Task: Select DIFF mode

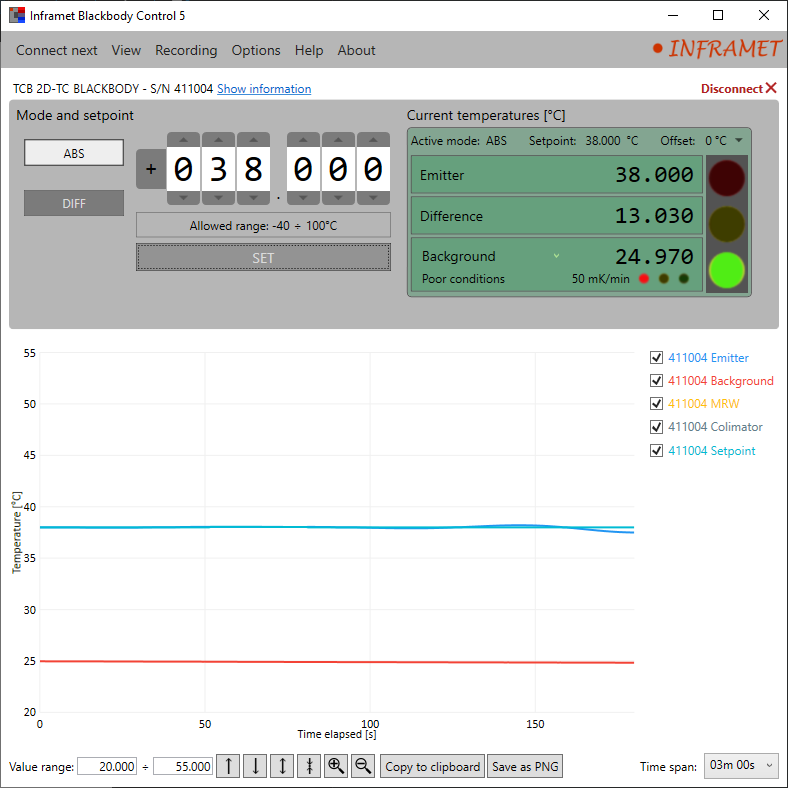Action: 74,203
